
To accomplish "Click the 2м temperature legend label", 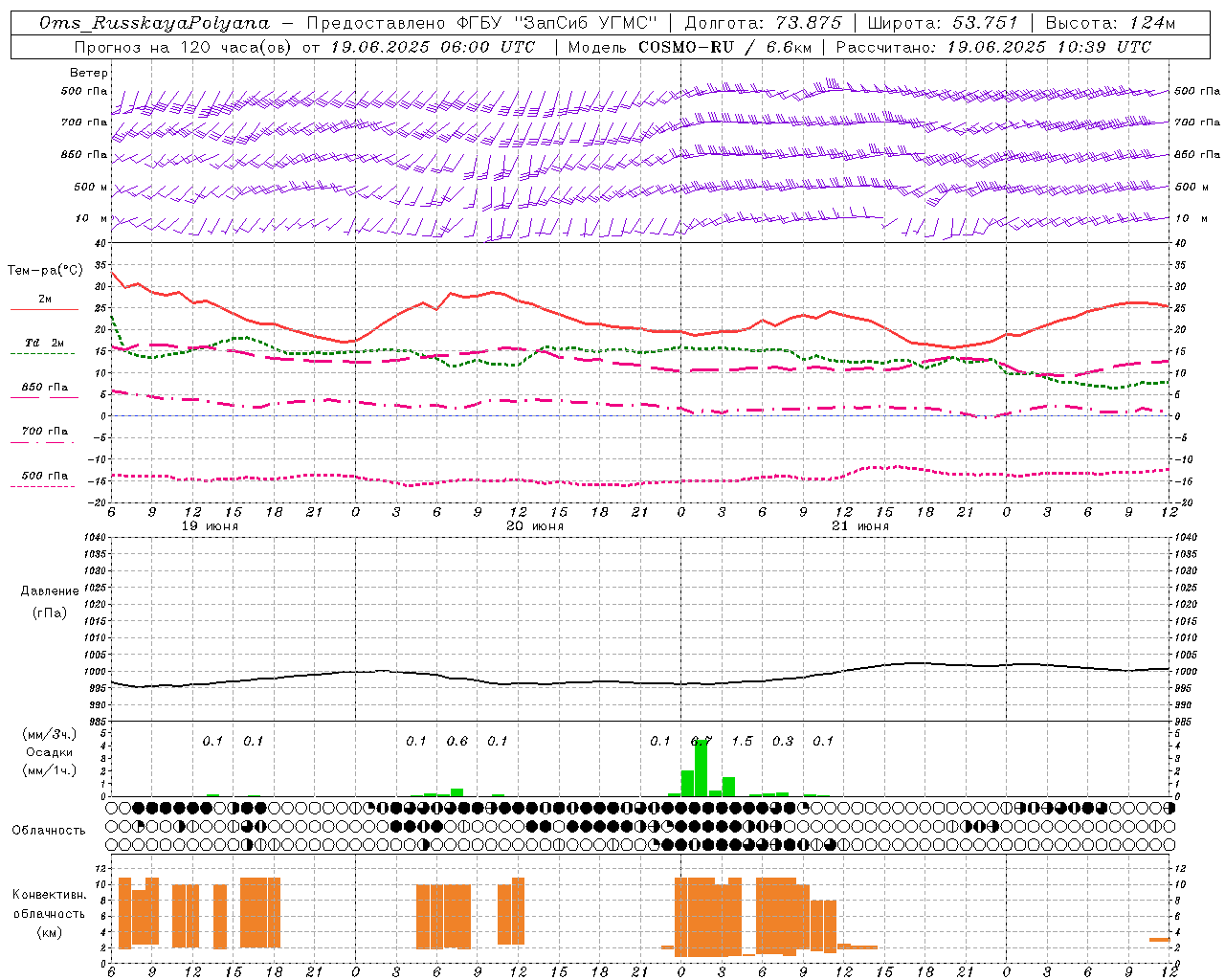I will click(x=45, y=299).
